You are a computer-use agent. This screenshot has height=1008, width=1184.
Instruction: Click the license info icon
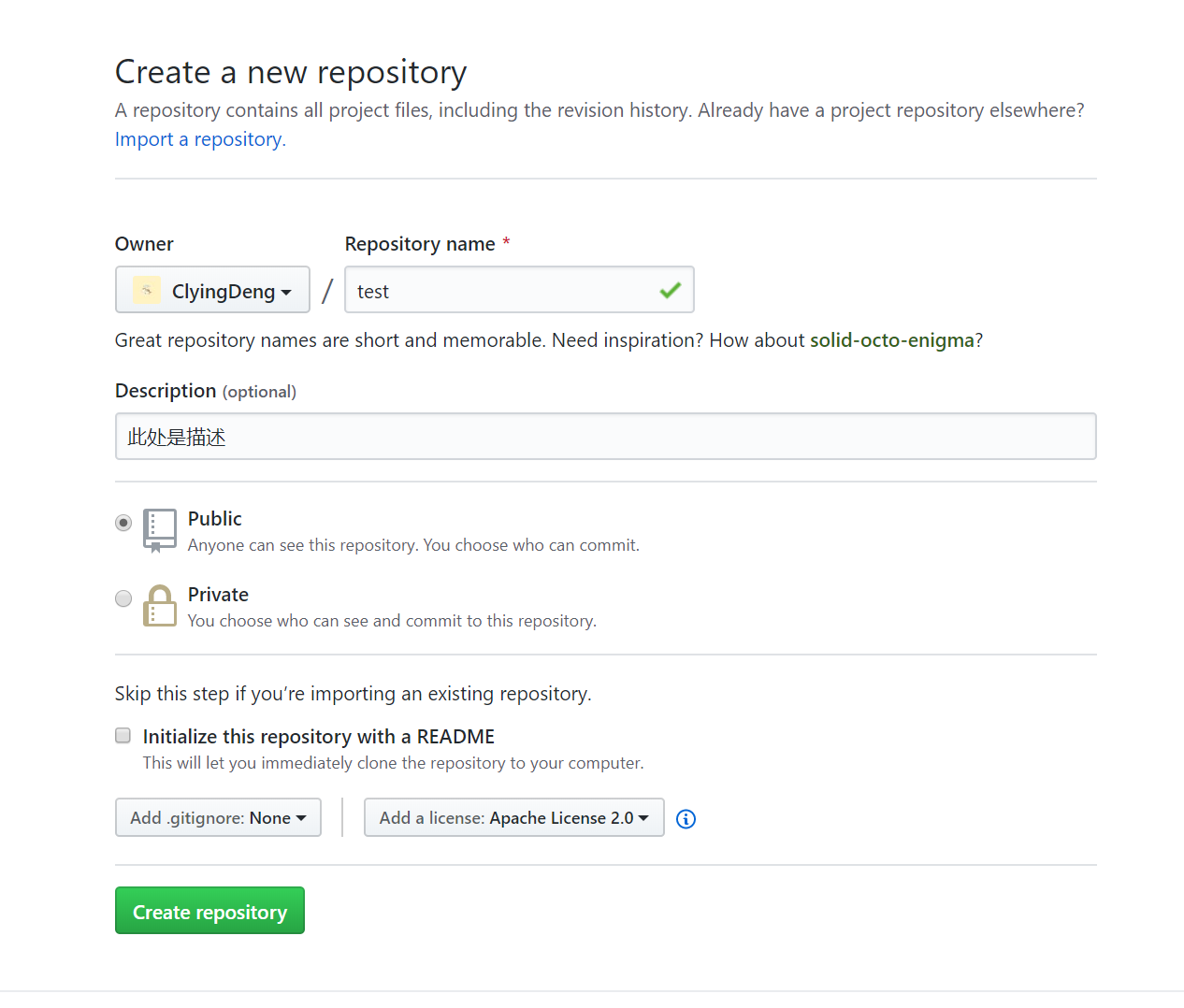(x=686, y=819)
